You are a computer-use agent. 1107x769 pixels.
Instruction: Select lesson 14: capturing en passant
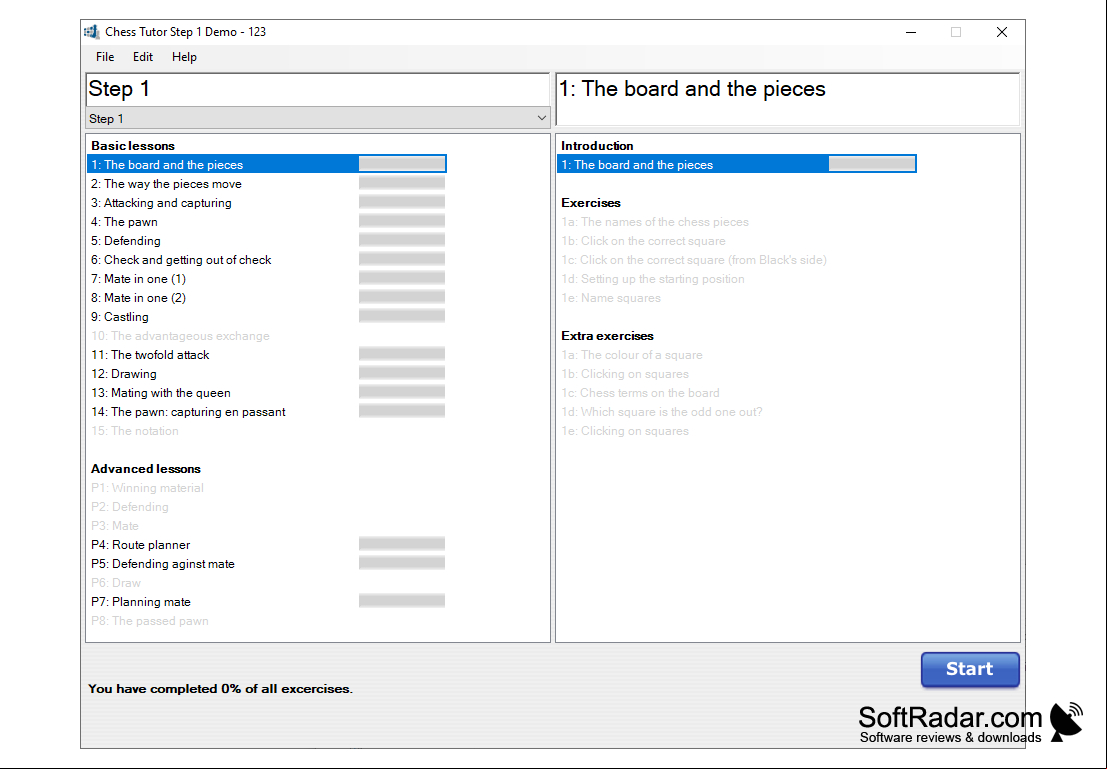(189, 412)
